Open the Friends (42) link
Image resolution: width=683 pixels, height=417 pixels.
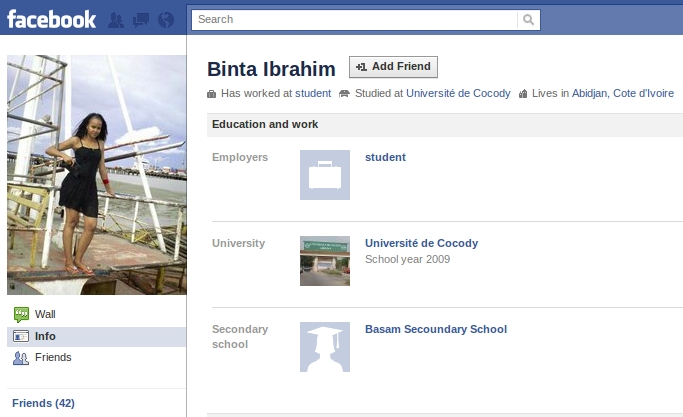click(44, 403)
